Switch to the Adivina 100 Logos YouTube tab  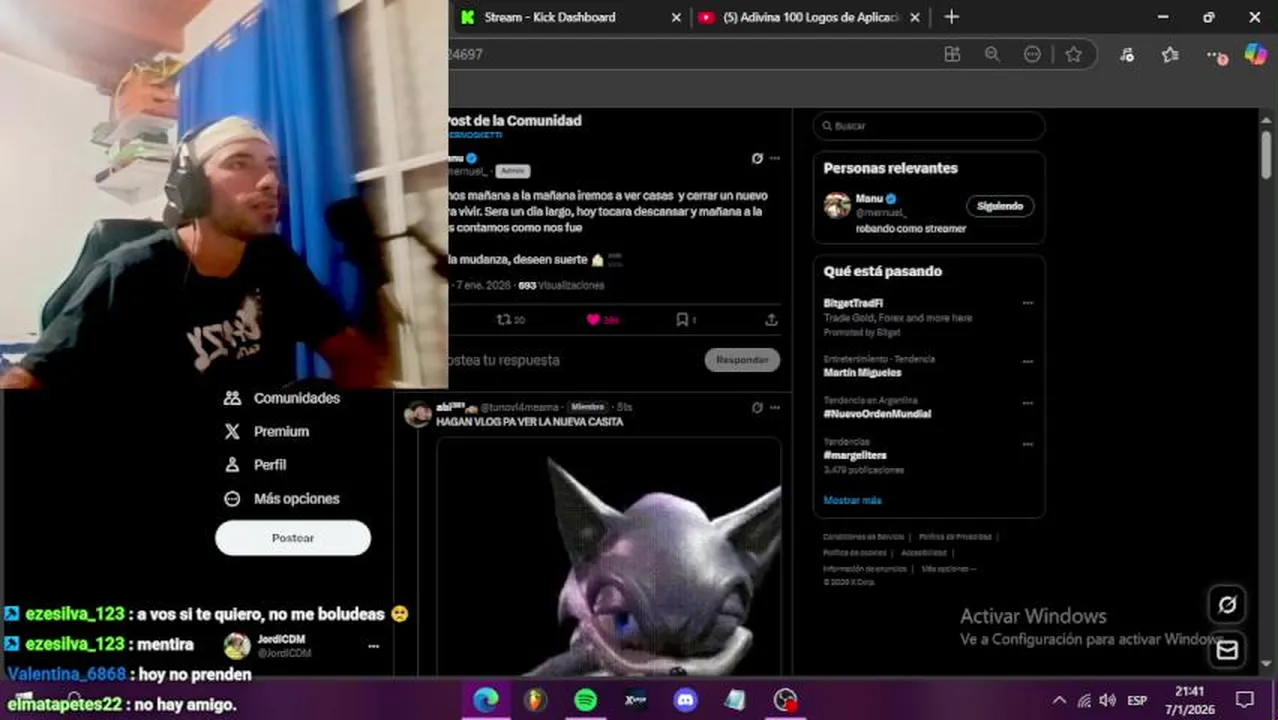pos(811,17)
